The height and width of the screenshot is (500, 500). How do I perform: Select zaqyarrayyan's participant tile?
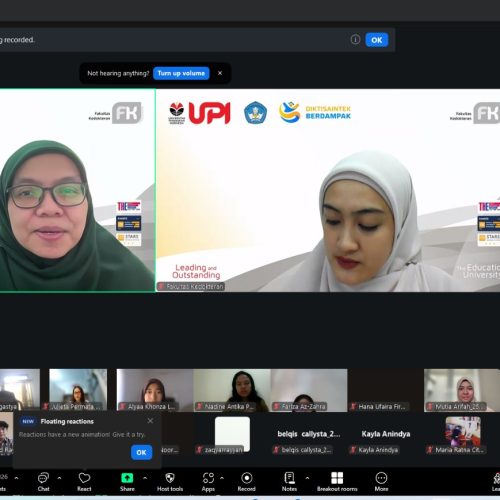tap(232, 434)
